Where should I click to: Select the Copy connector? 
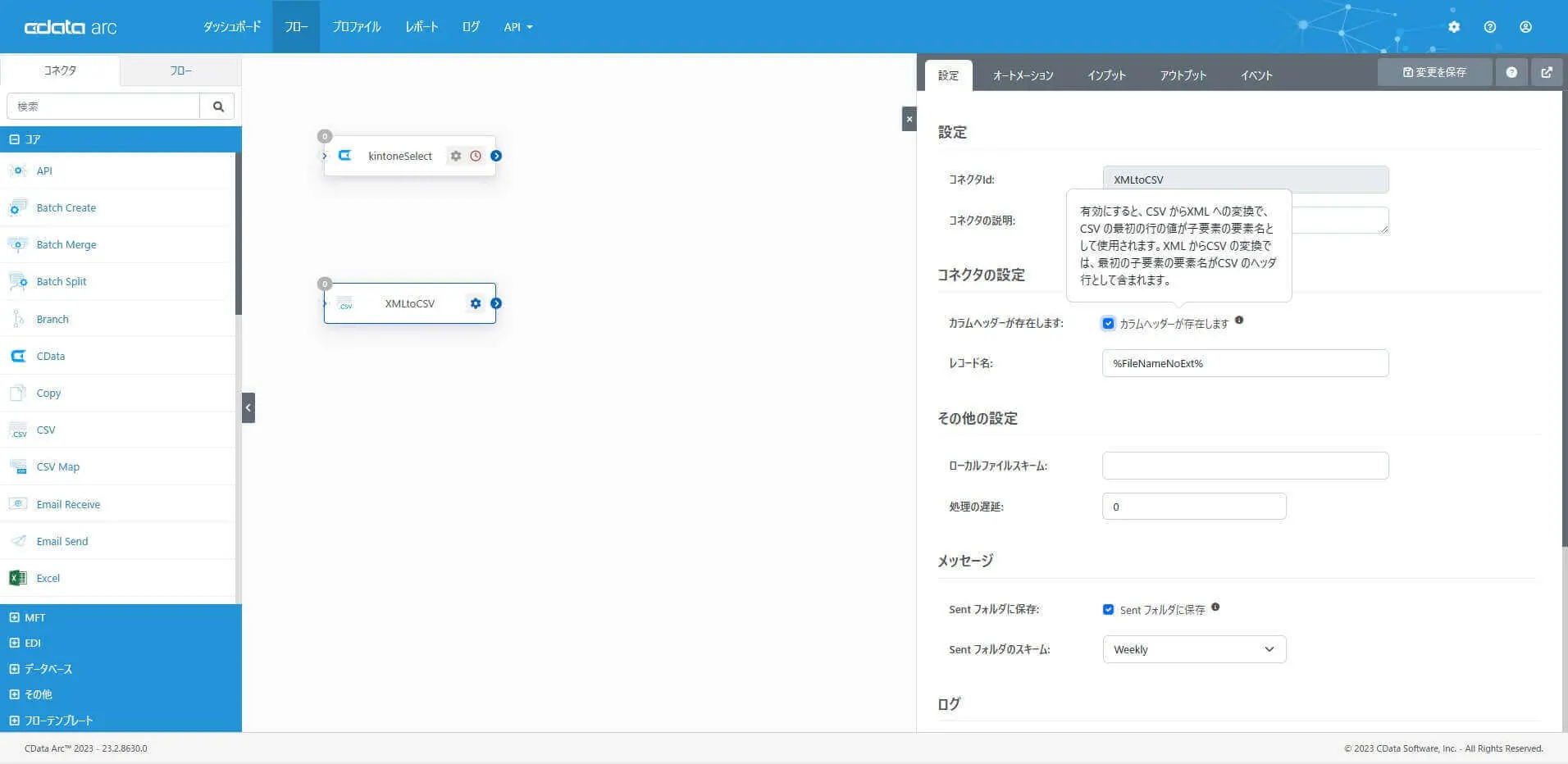click(x=118, y=393)
